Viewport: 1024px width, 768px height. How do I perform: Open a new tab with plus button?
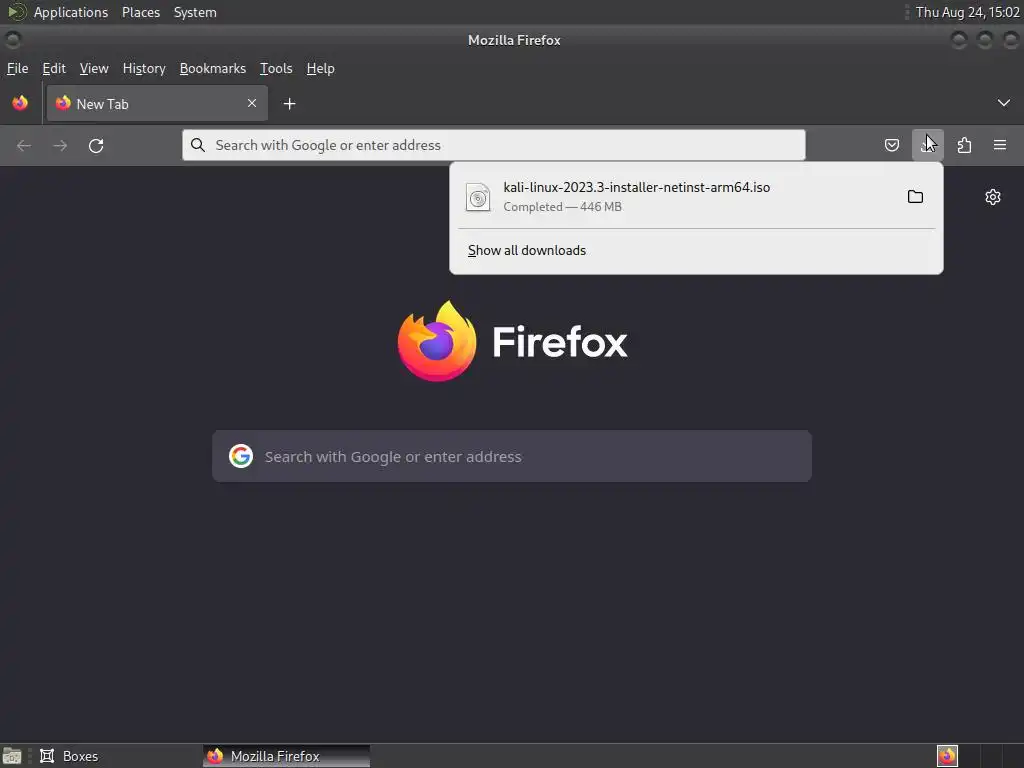click(289, 104)
